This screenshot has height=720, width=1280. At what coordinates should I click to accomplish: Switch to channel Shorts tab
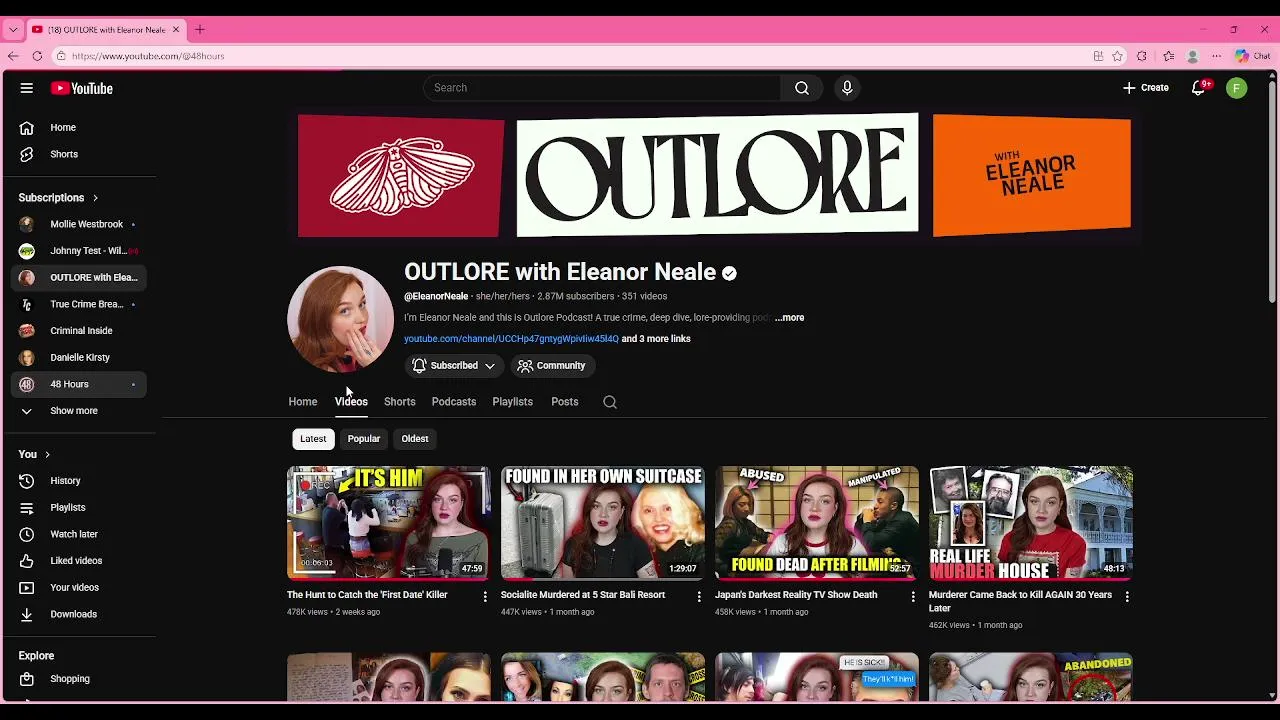click(400, 402)
